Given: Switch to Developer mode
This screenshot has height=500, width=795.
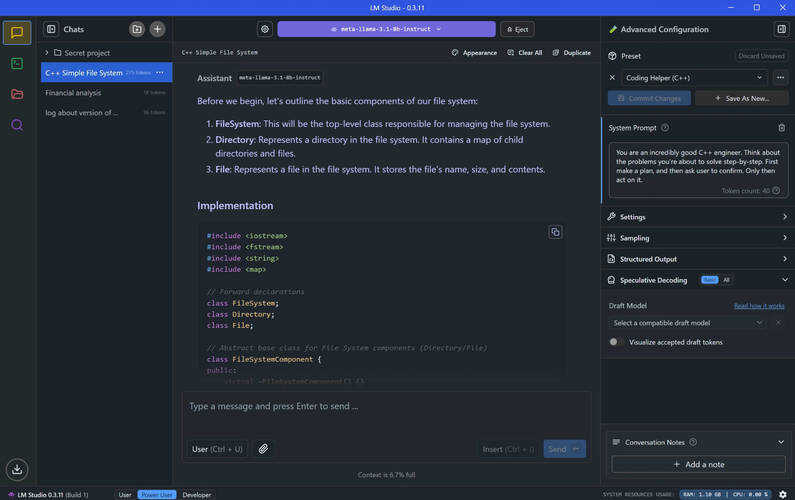Looking at the screenshot, I should tap(196, 494).
